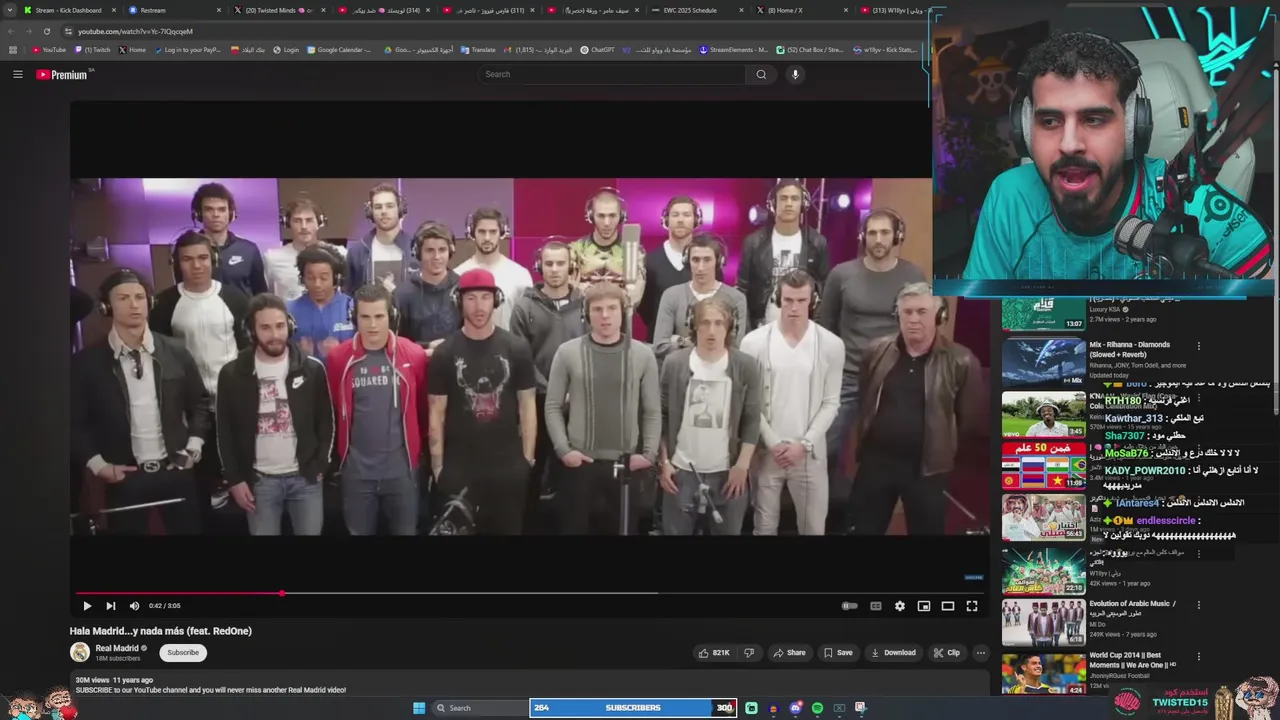
Task: Open the StreamElements bookmark
Action: [x=733, y=49]
